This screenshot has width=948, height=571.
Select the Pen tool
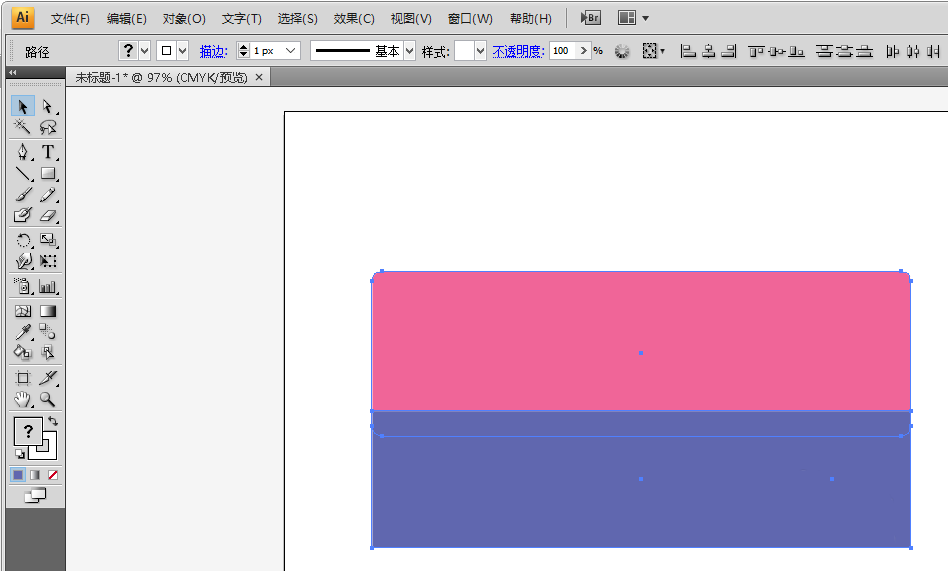23,152
